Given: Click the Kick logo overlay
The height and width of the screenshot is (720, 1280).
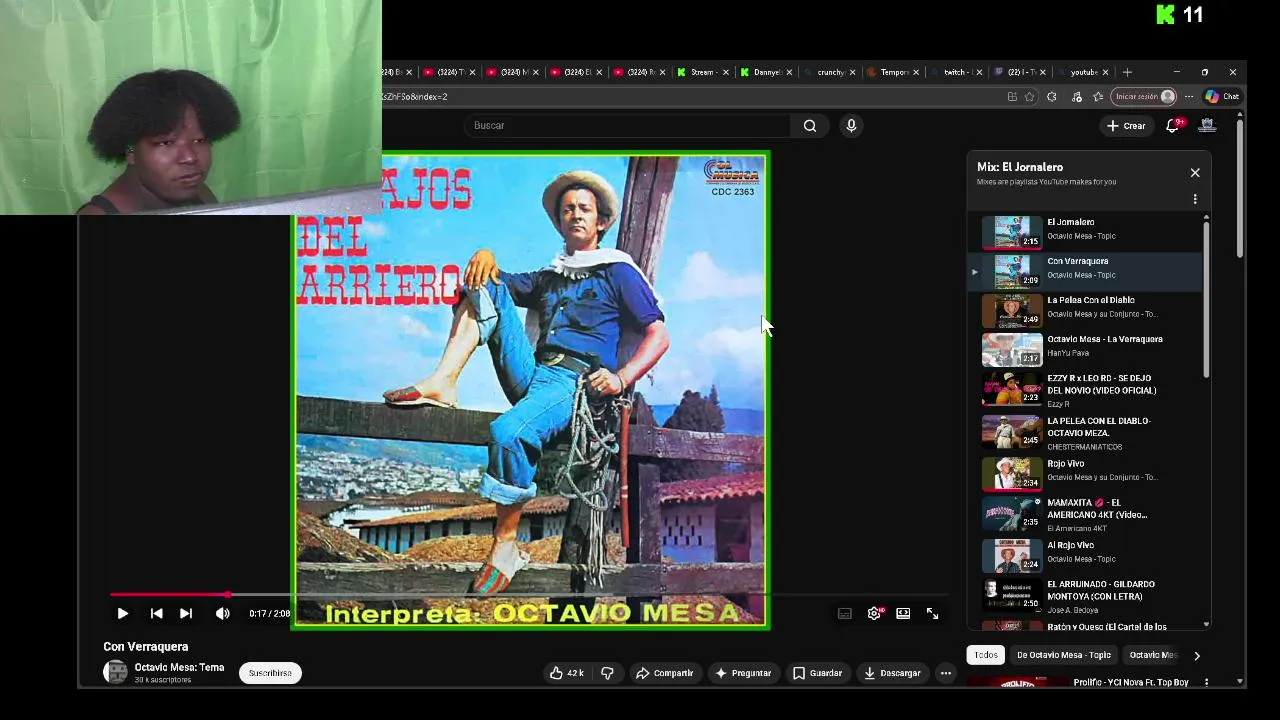Looking at the screenshot, I should tap(1166, 14).
